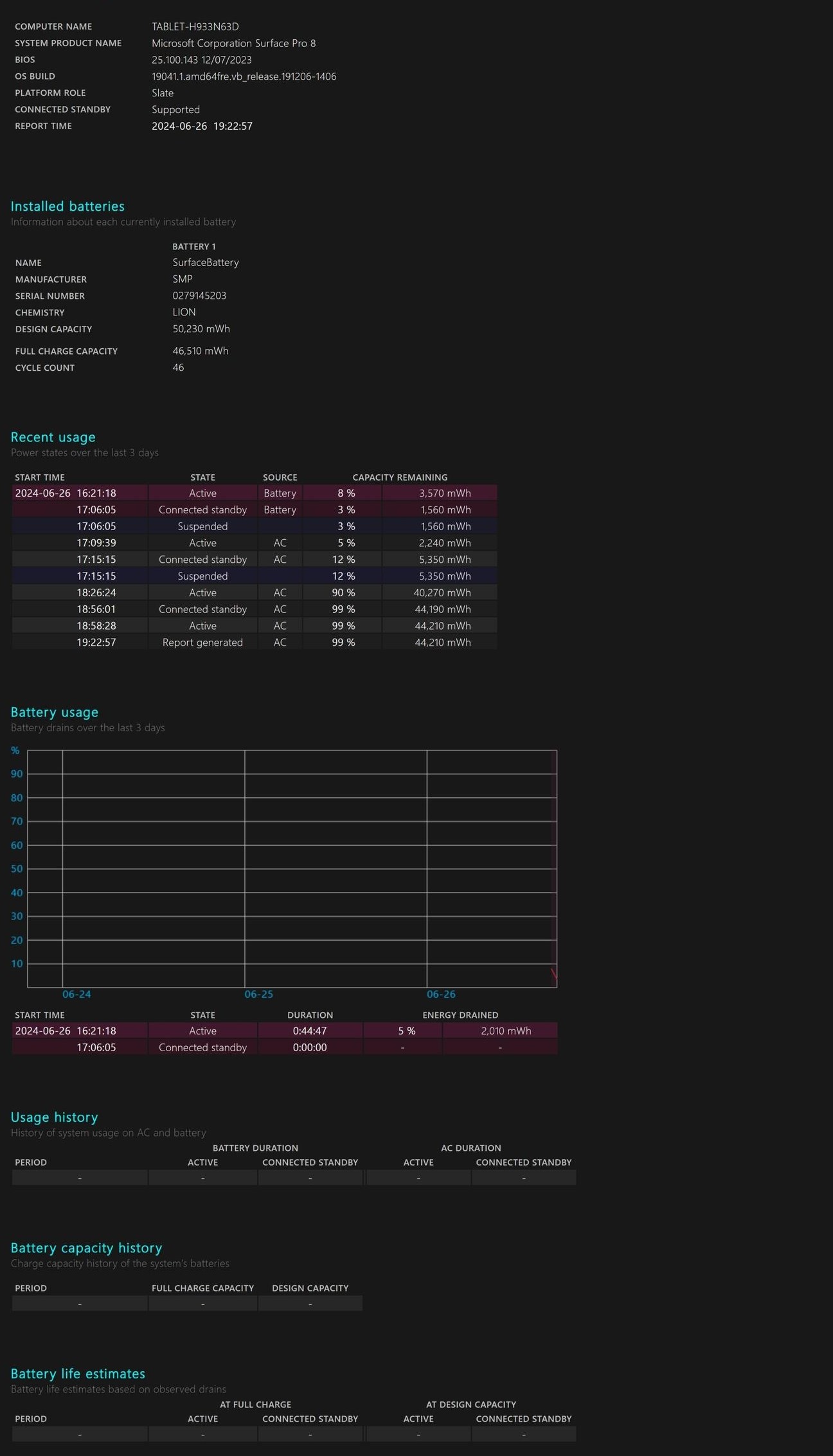Click the 46,510 mWh full charge capacity value
Image resolution: width=833 pixels, height=1456 pixels.
click(201, 351)
